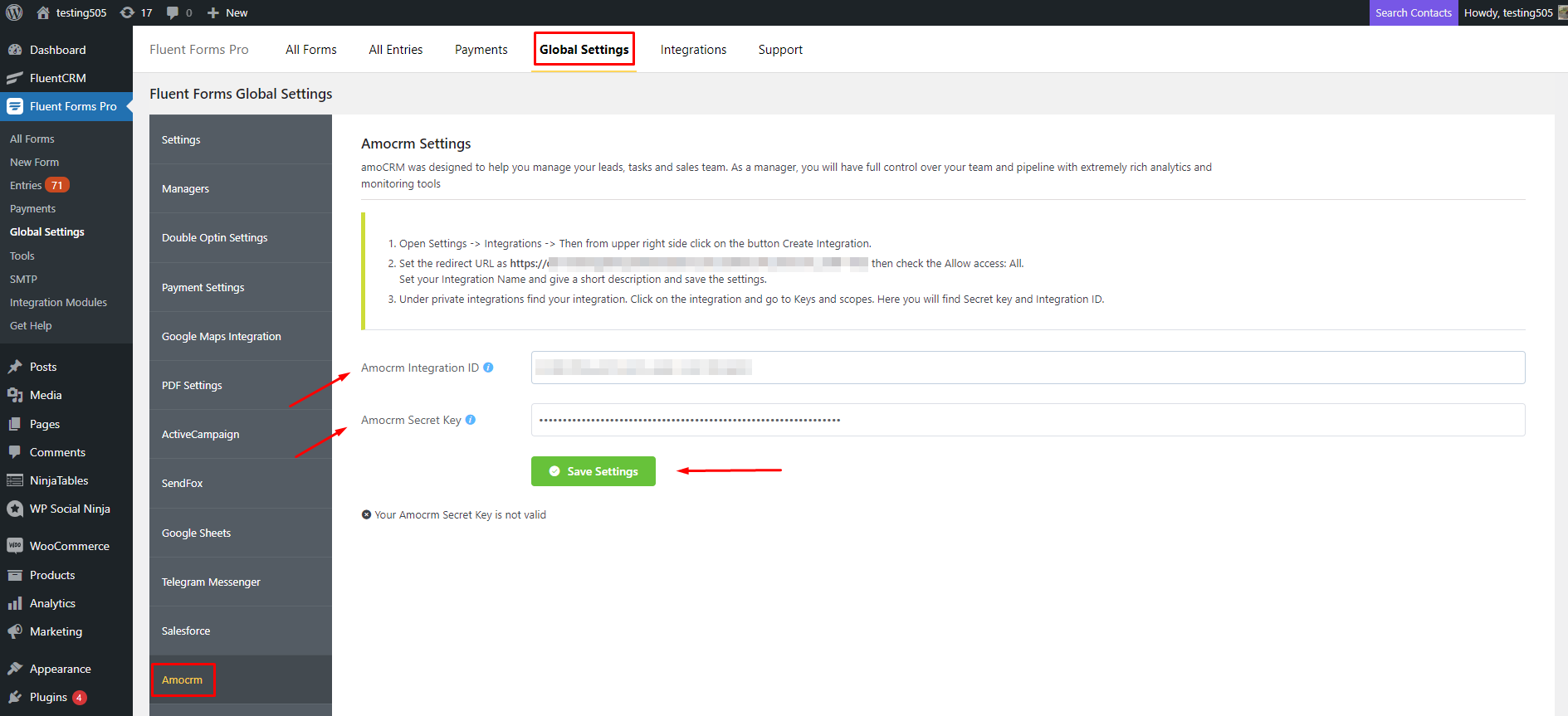1568x716 pixels.
Task: Click the WordPress logo icon
Action: coord(14,12)
